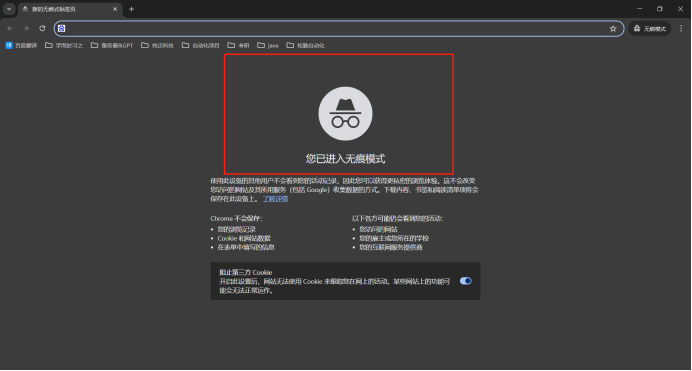Viewport: 692px width, 371px height.
Task: Select the incognito new tab page tab
Action: pos(71,9)
